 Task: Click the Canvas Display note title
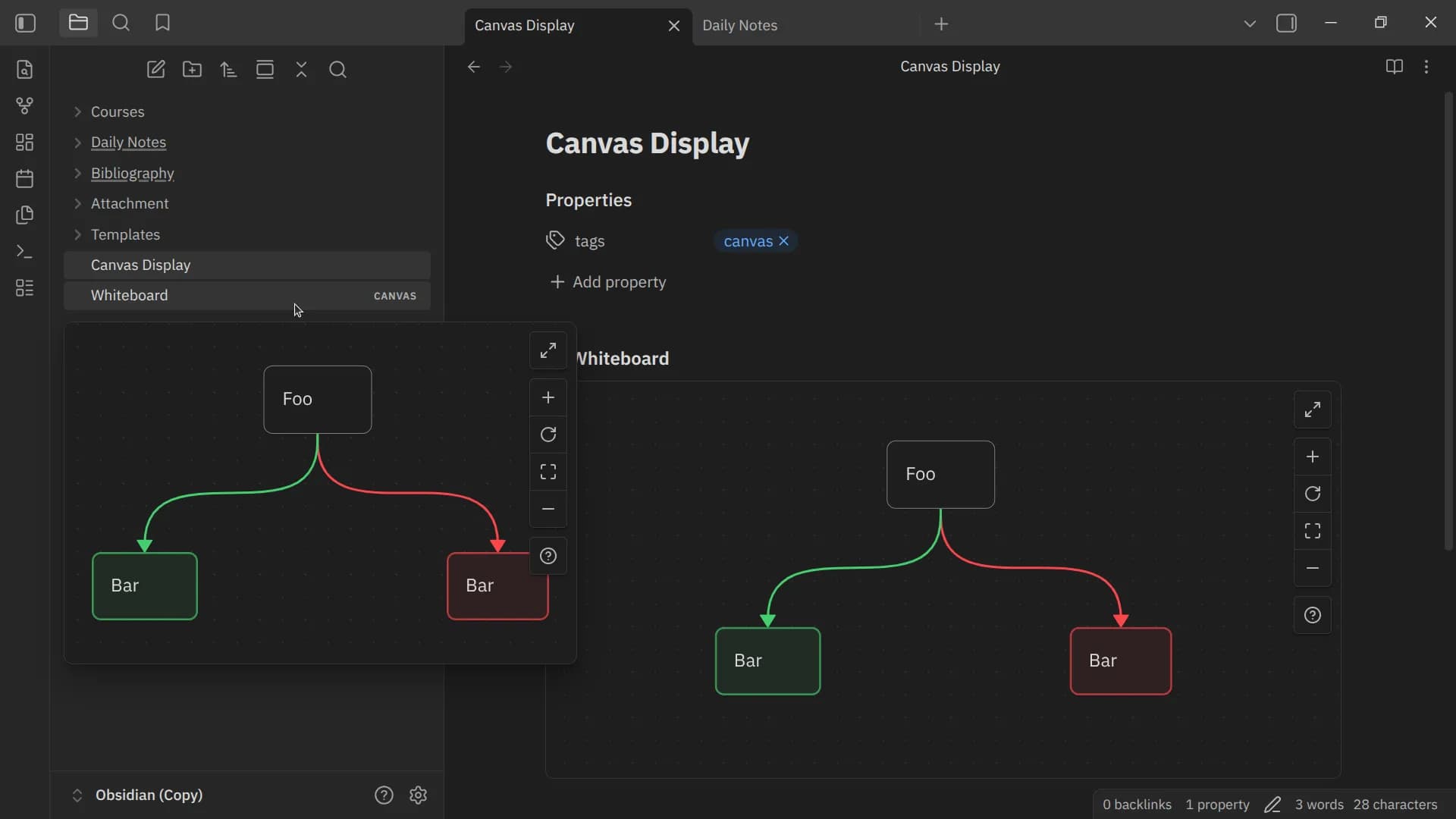[648, 143]
